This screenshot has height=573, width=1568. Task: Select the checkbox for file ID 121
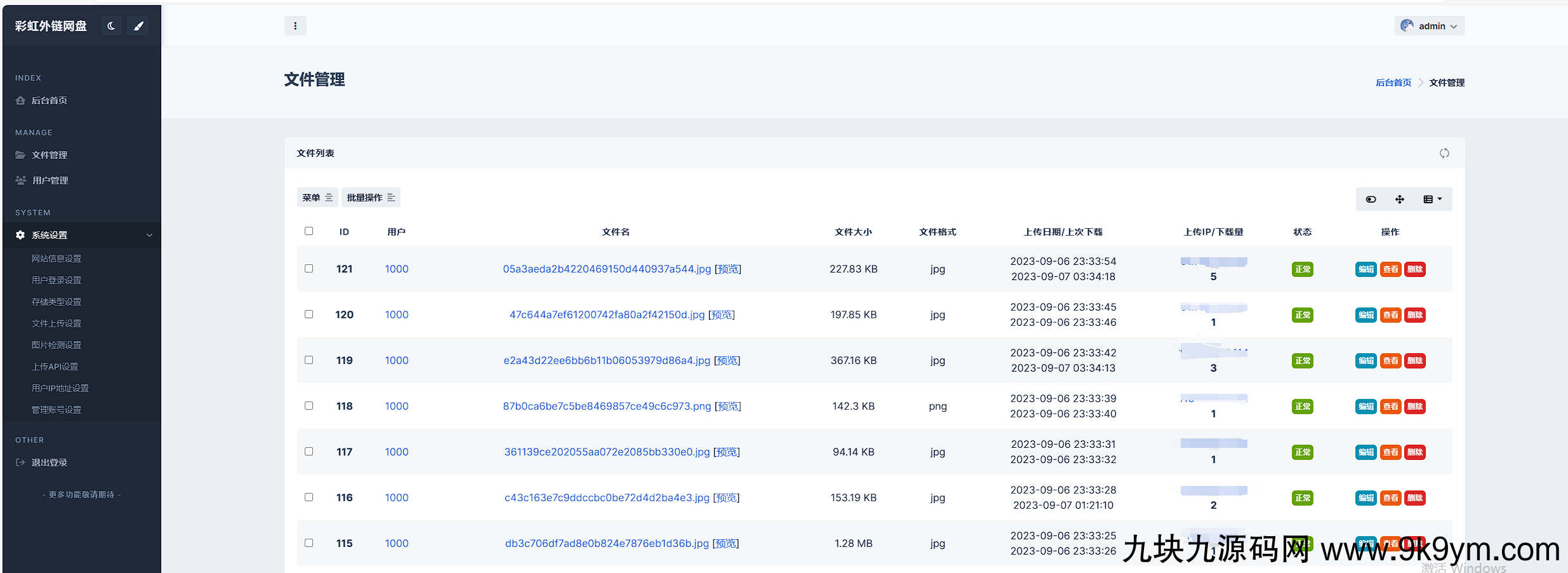point(309,269)
